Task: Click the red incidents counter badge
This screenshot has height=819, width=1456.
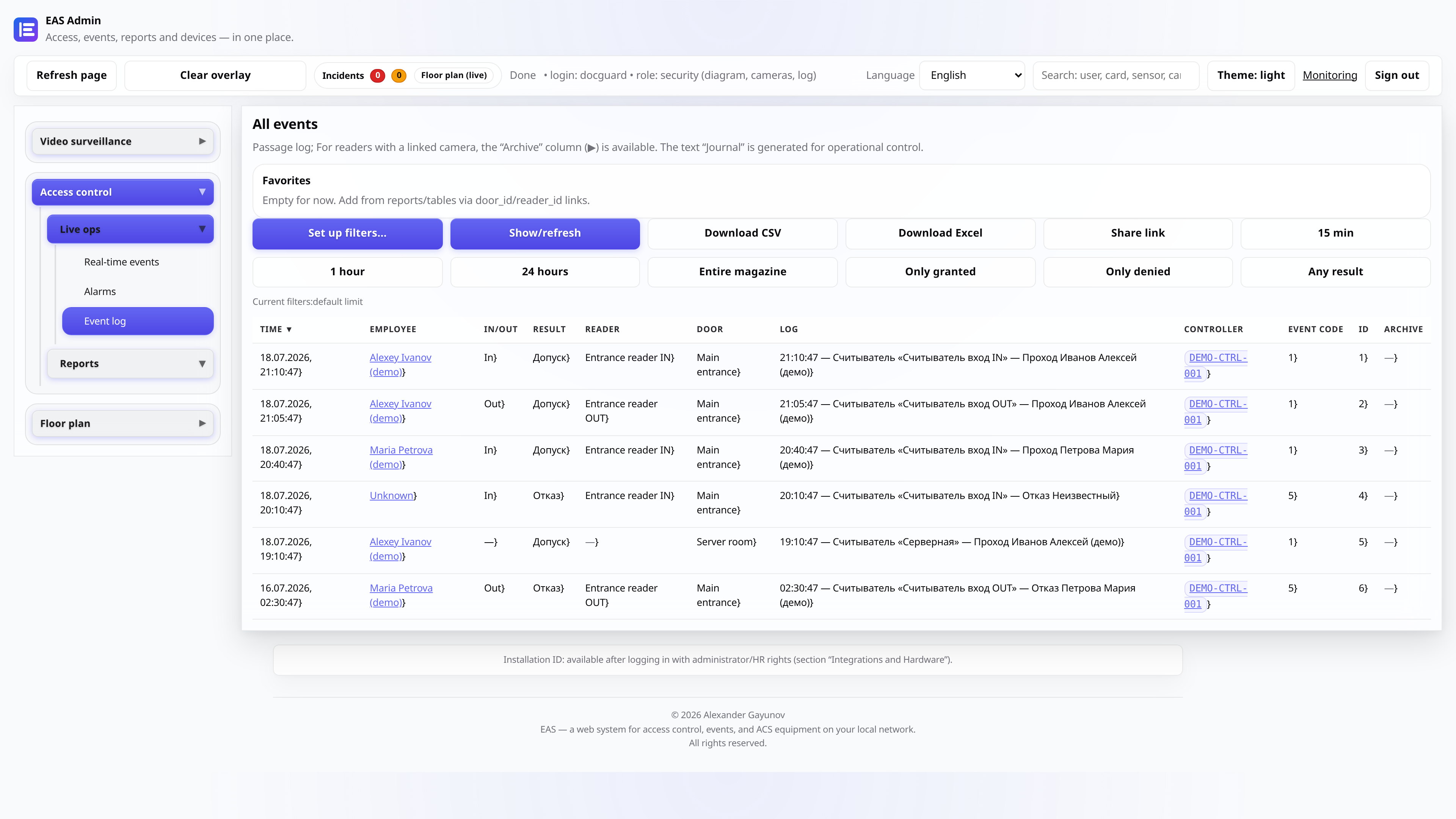Action: (378, 75)
